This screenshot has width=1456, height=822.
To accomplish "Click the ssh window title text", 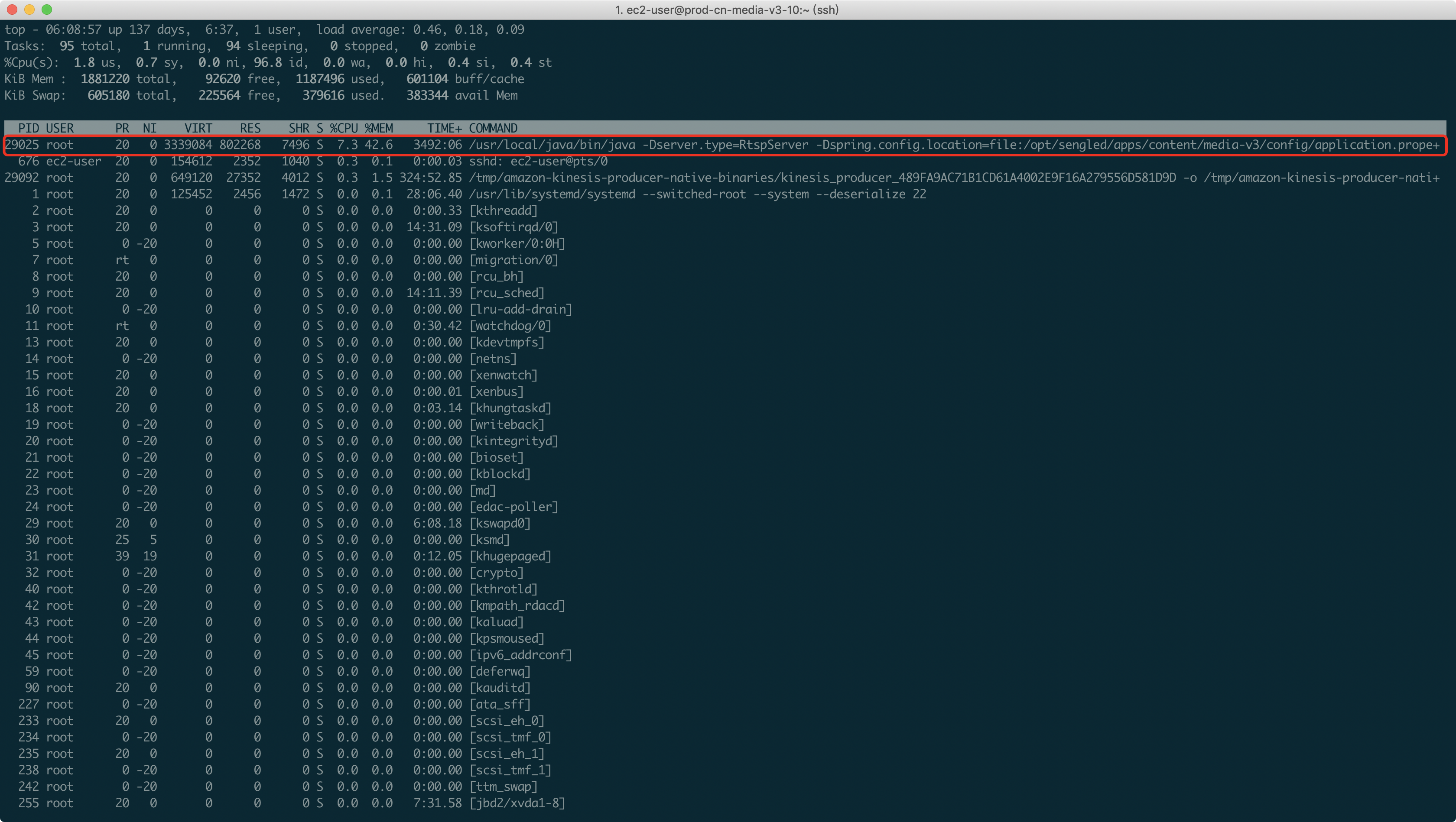I will pyautogui.click(x=727, y=10).
